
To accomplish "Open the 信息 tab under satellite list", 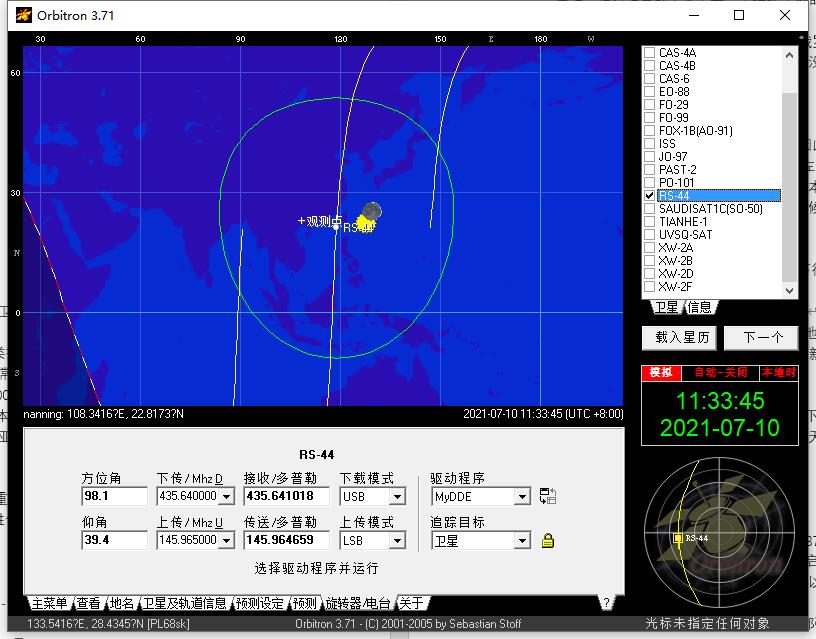I will [699, 307].
